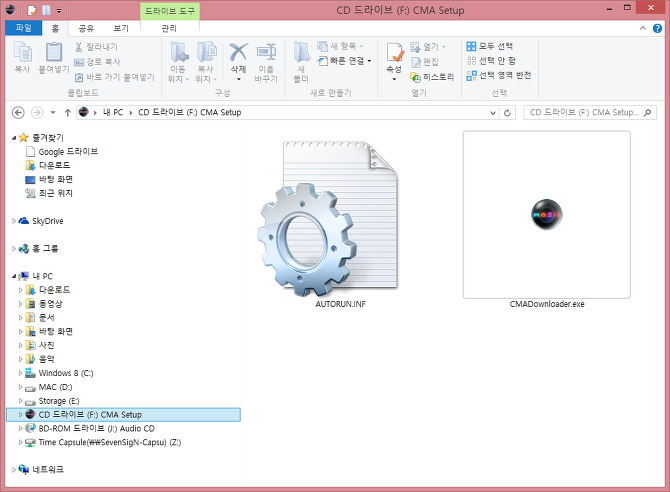Select Music (음악) under 내 PC
Image resolution: width=670 pixels, height=492 pixels.
pyautogui.click(x=40, y=359)
